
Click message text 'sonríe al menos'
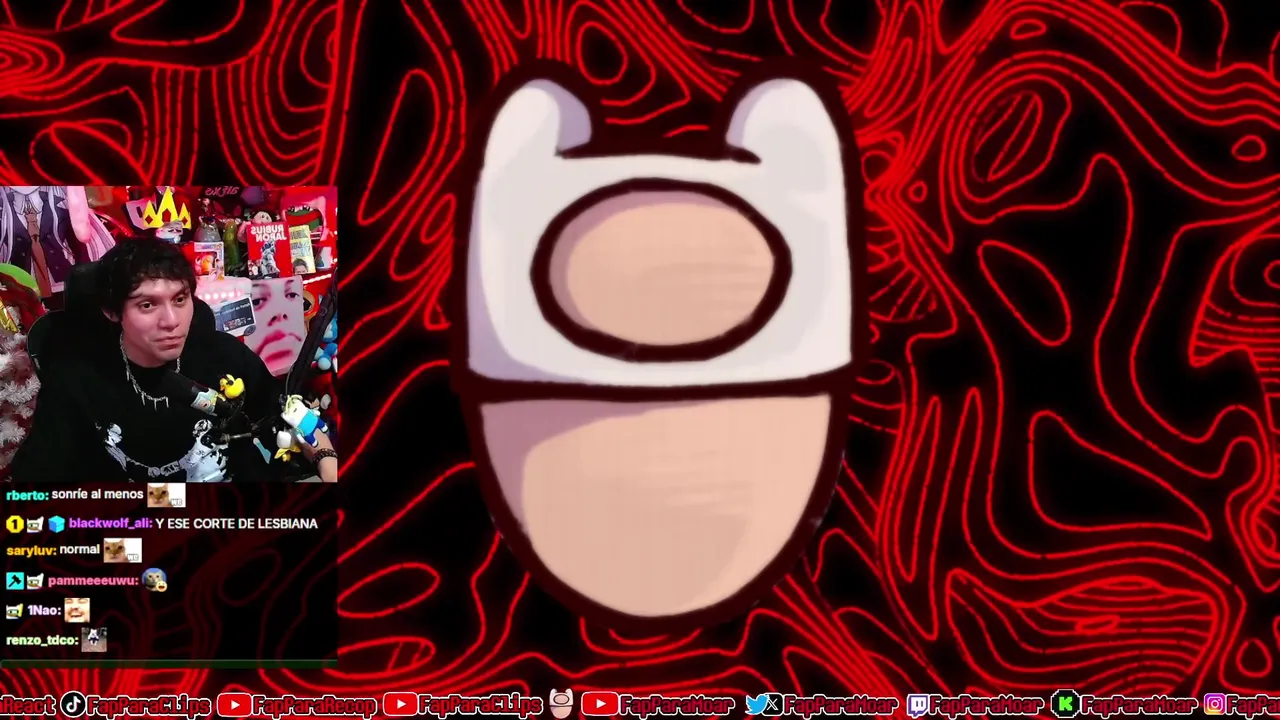coord(98,495)
